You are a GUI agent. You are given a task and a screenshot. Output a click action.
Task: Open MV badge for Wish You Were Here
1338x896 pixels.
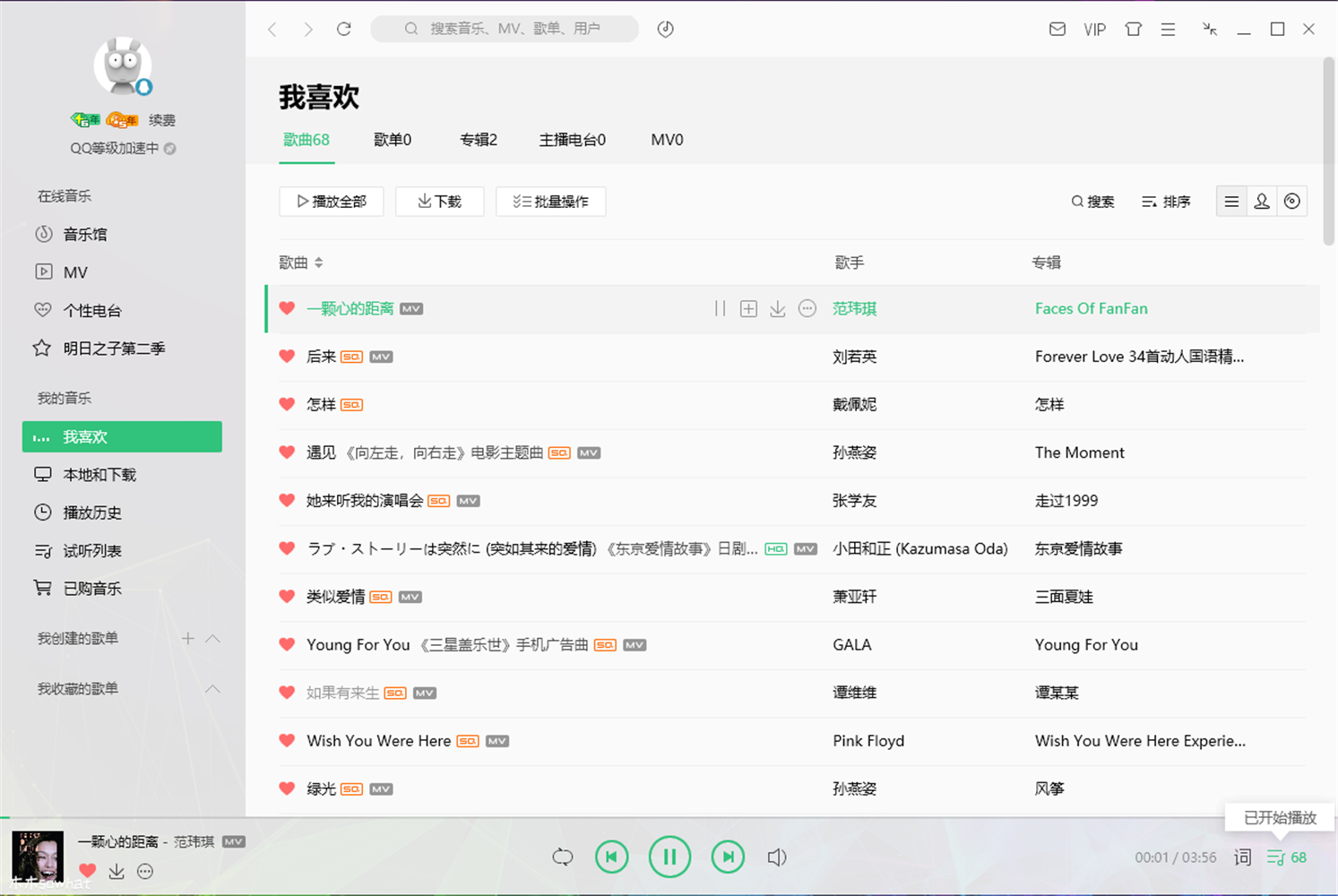(x=497, y=741)
